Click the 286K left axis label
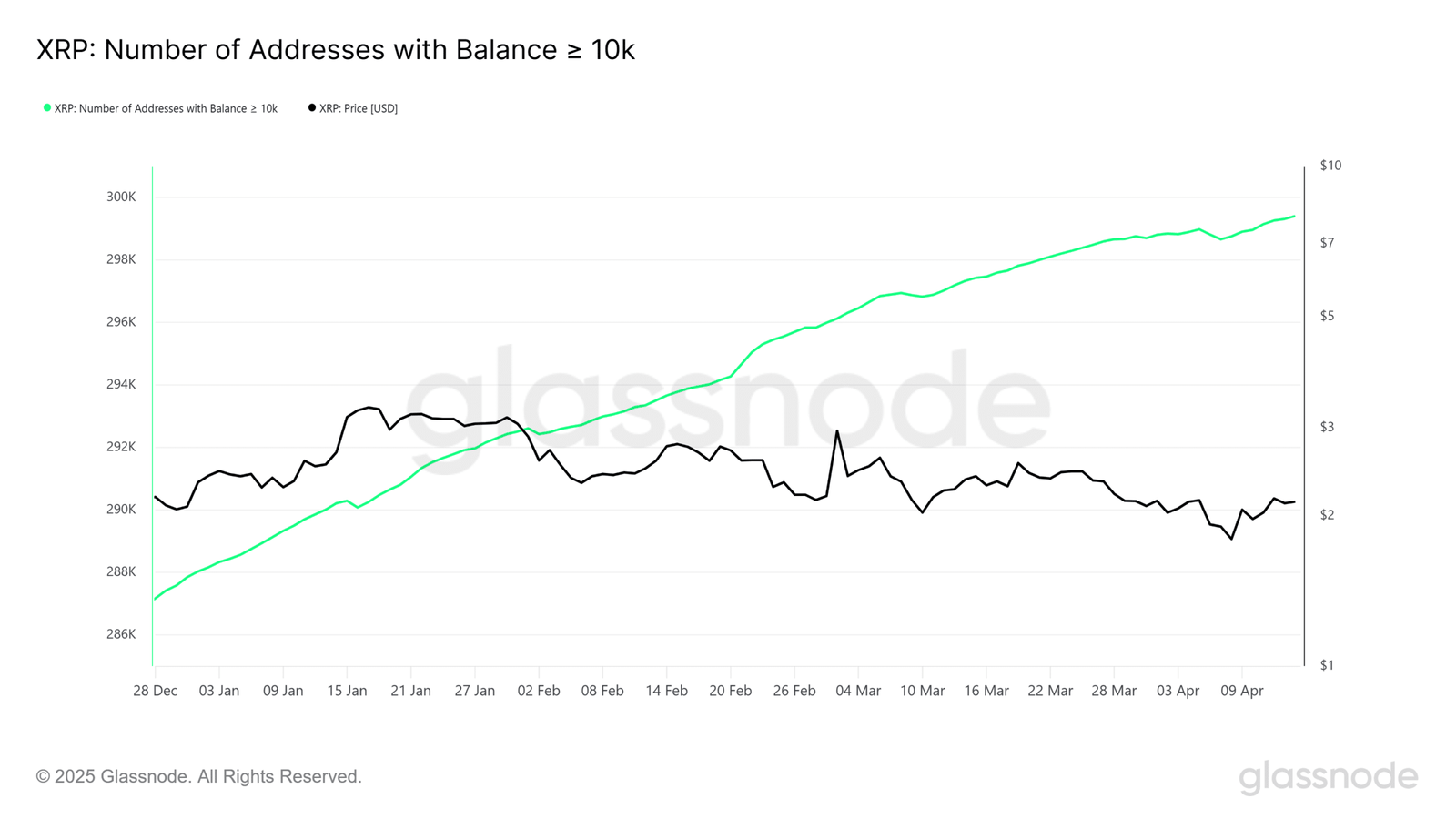This screenshot has height=819, width=1456. click(121, 634)
